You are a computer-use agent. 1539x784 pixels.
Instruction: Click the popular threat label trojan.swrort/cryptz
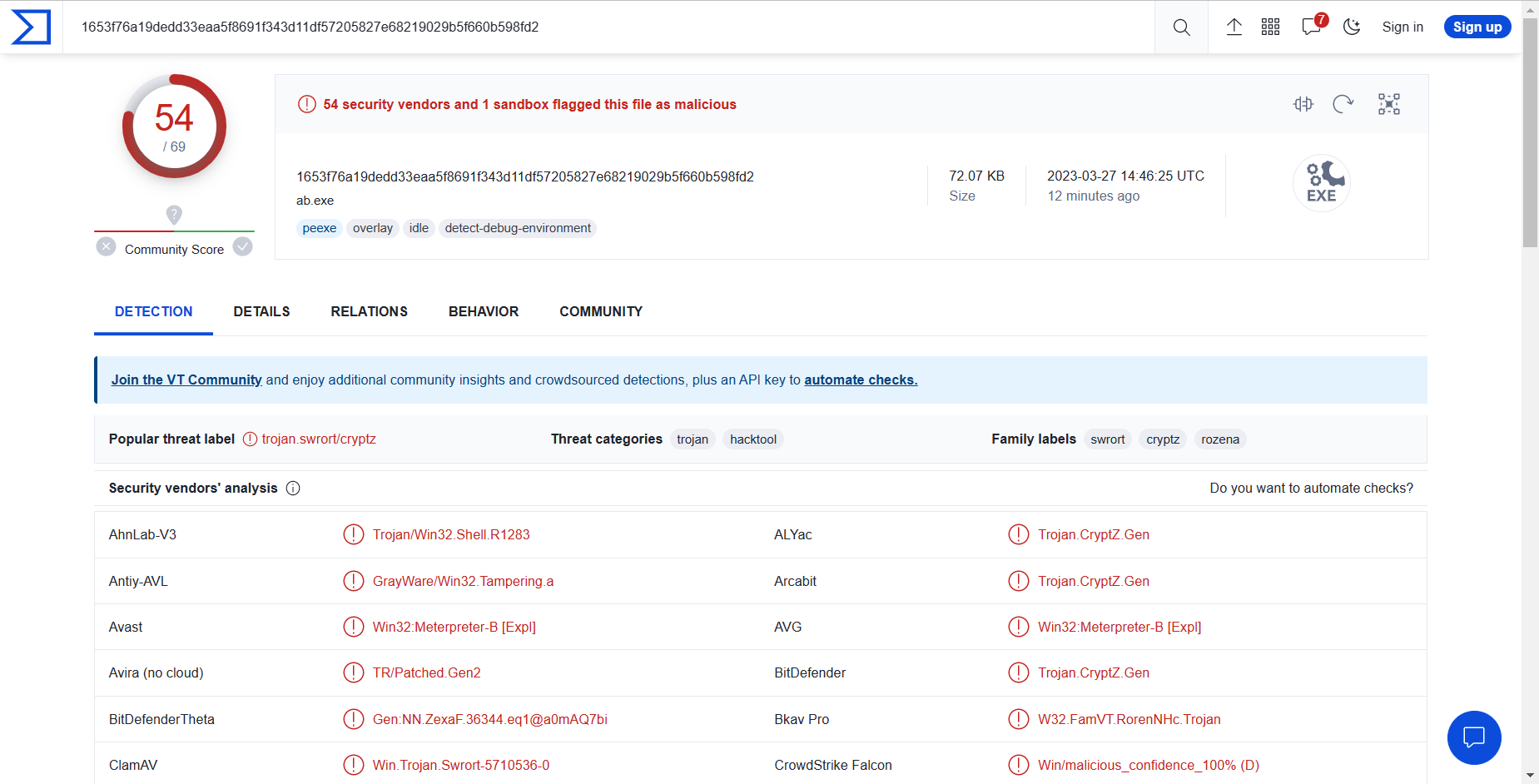point(319,439)
